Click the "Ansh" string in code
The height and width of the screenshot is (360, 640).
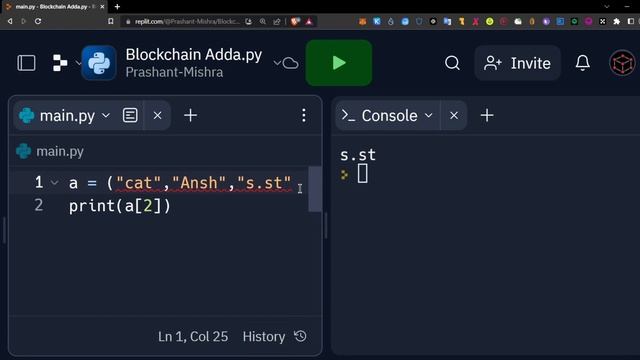pyautogui.click(x=199, y=183)
